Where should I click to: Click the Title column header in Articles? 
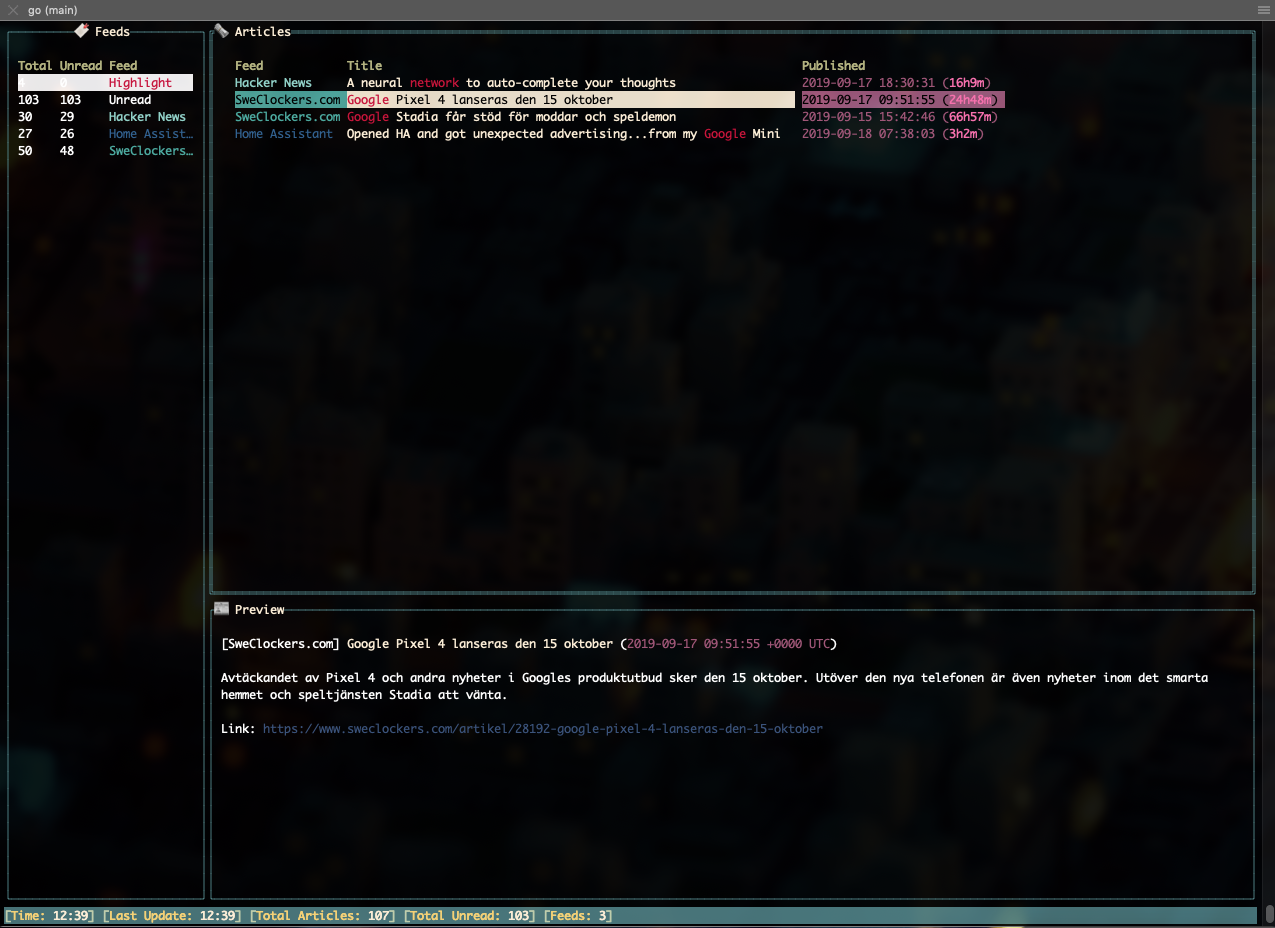(x=364, y=66)
